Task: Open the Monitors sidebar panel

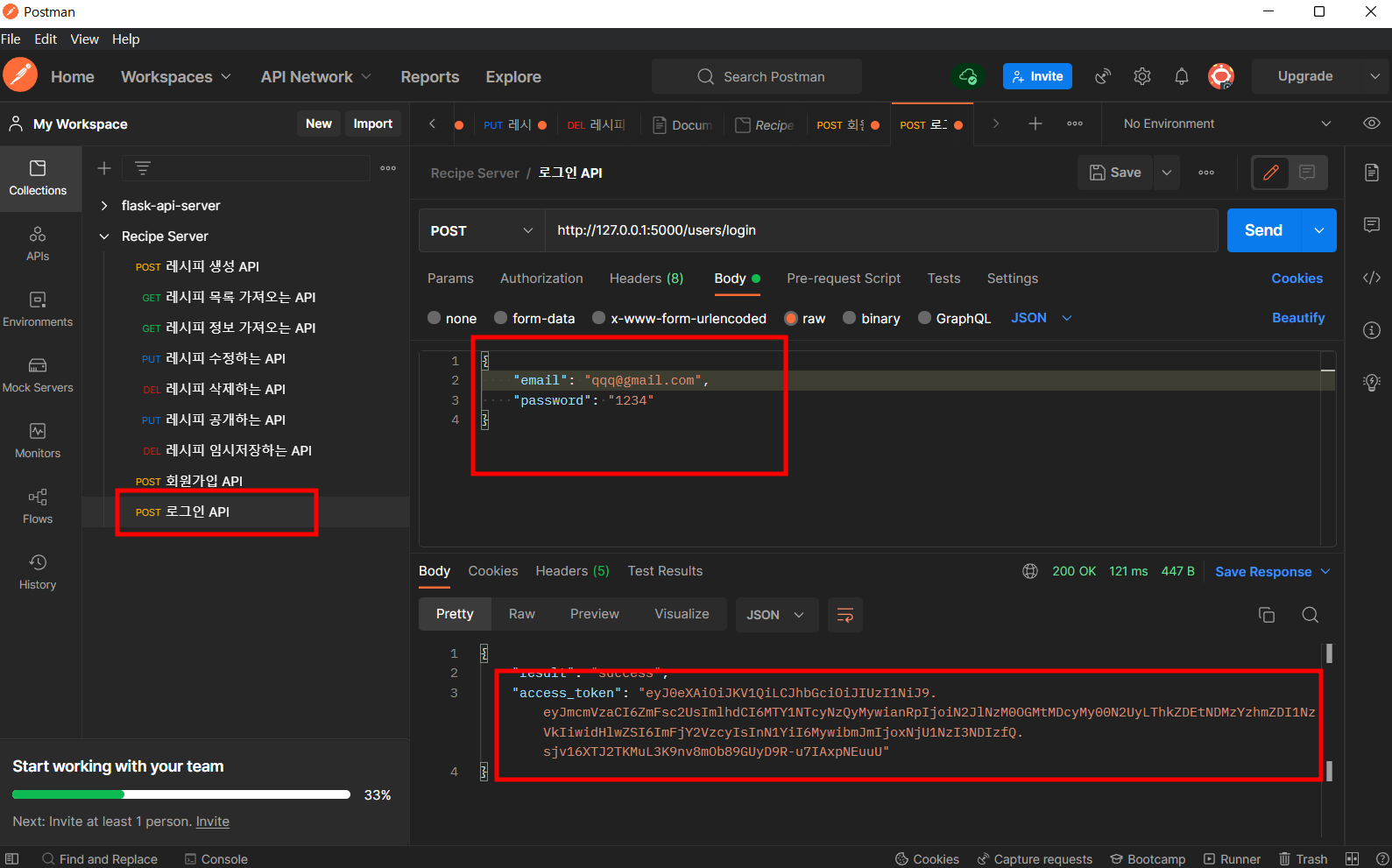Action: (38, 441)
